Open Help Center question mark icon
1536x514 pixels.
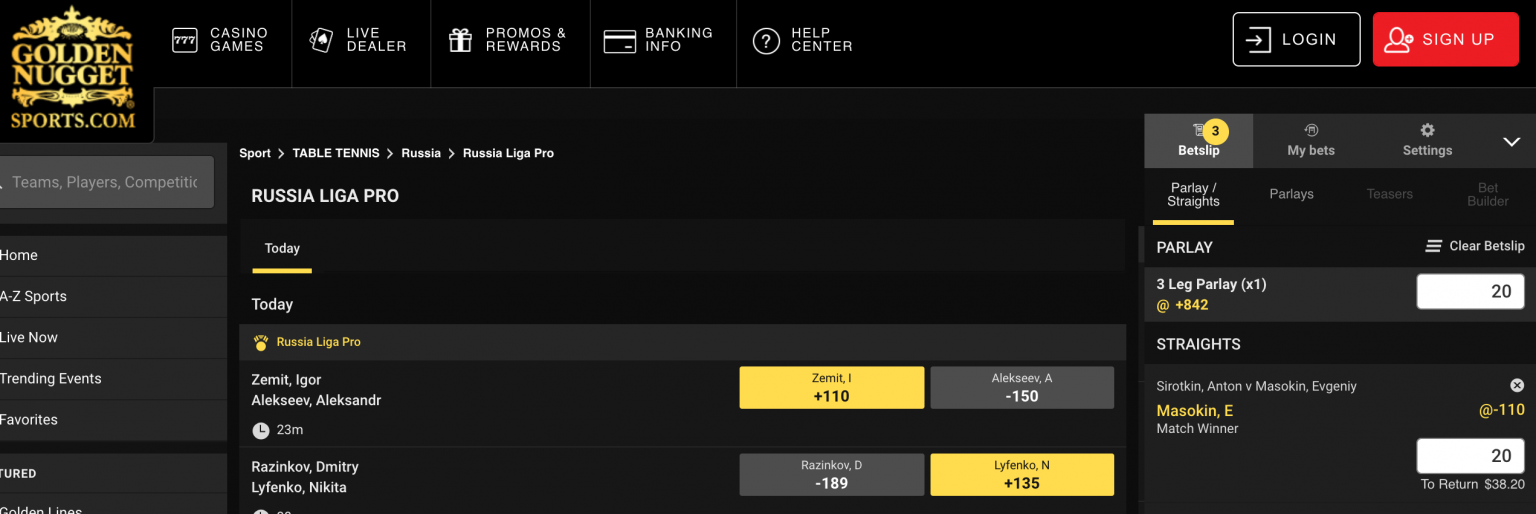[766, 41]
